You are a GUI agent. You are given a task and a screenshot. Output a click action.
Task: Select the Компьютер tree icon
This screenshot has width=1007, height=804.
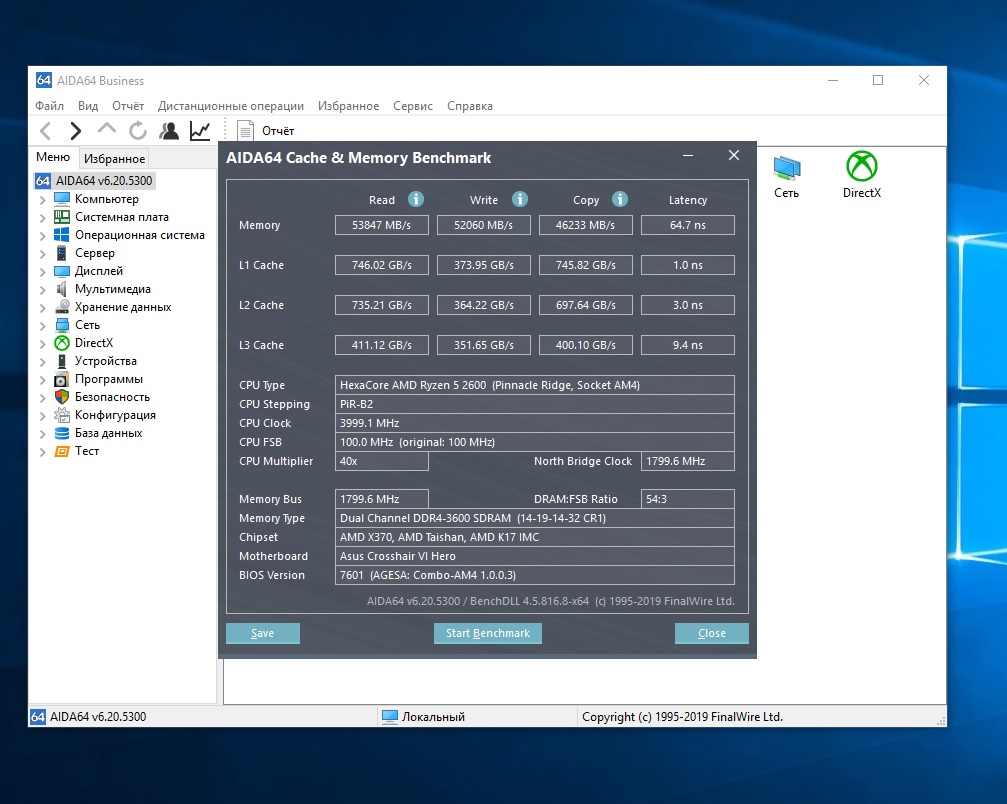point(62,198)
